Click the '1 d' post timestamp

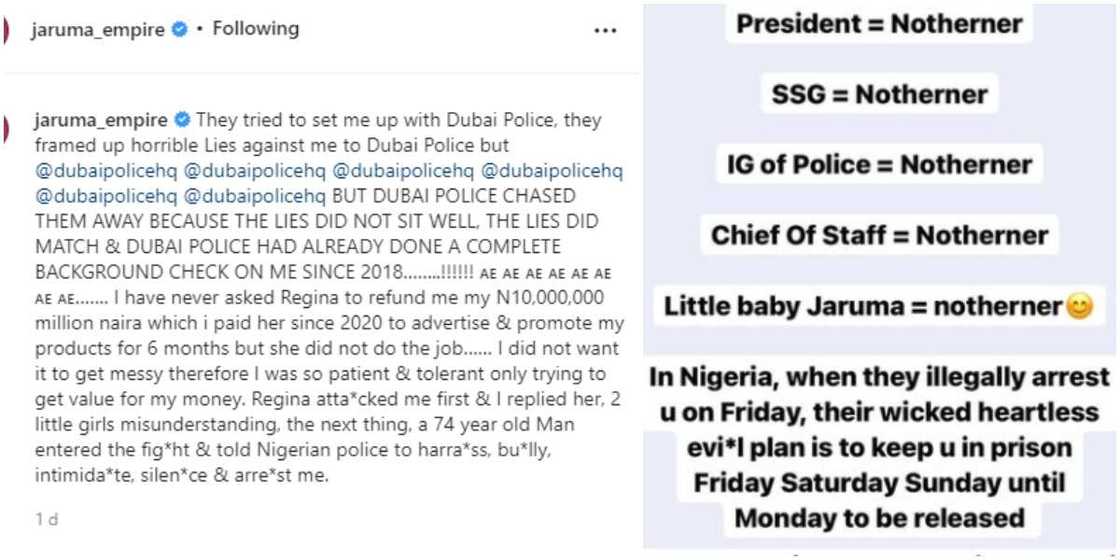coord(46,518)
